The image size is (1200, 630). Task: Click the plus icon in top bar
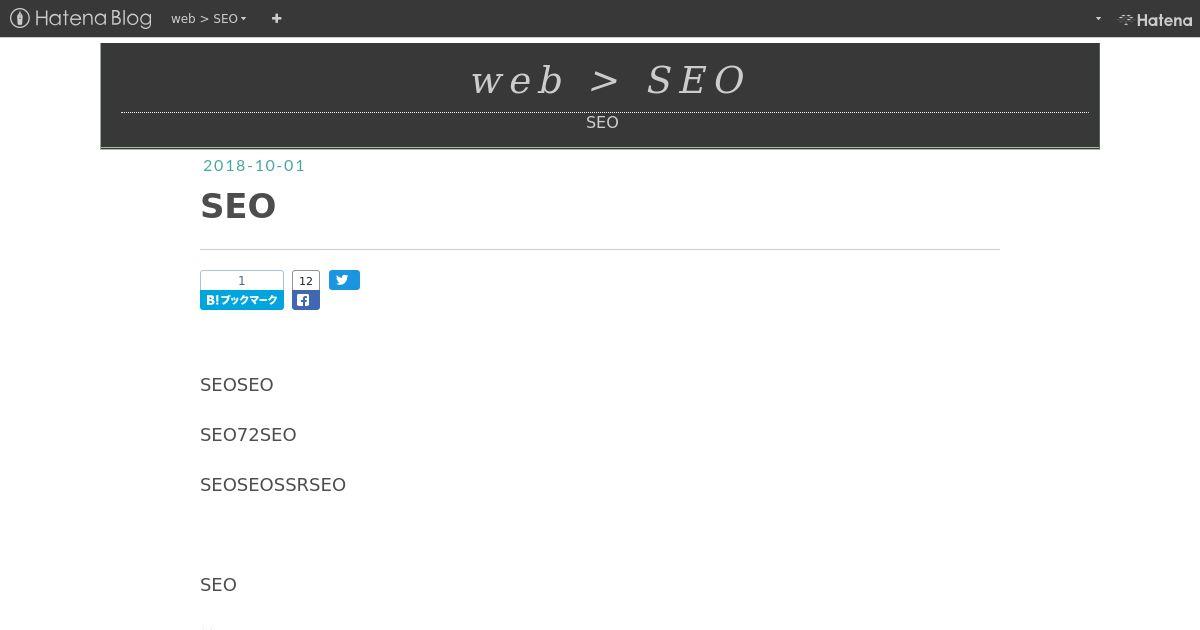tap(276, 18)
